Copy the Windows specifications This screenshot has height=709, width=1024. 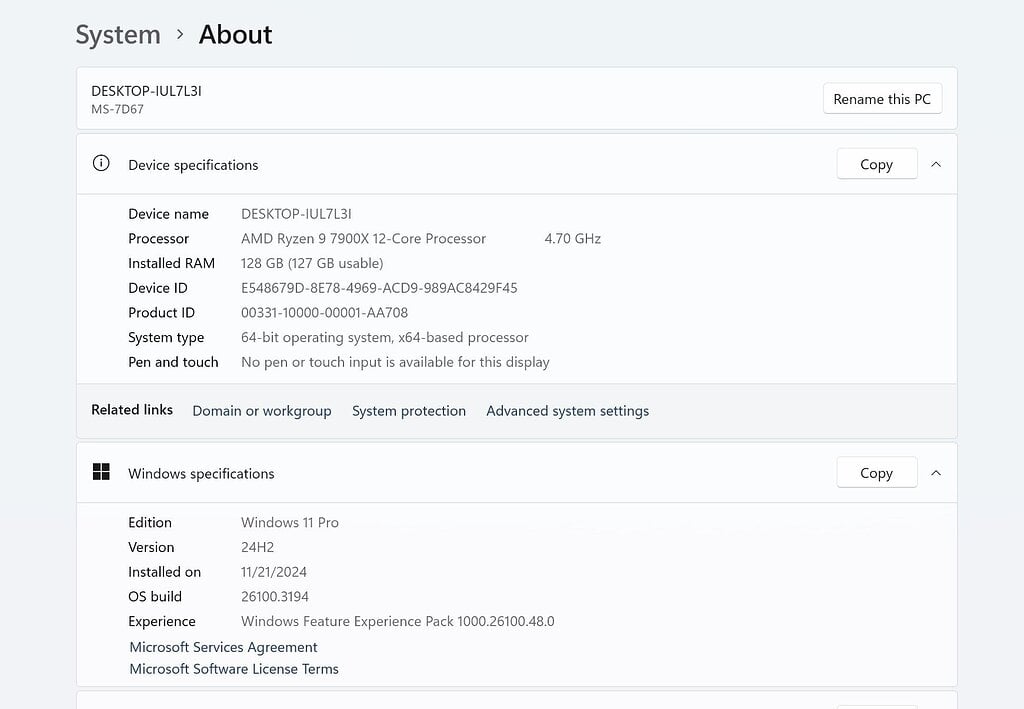pyautogui.click(x=876, y=473)
